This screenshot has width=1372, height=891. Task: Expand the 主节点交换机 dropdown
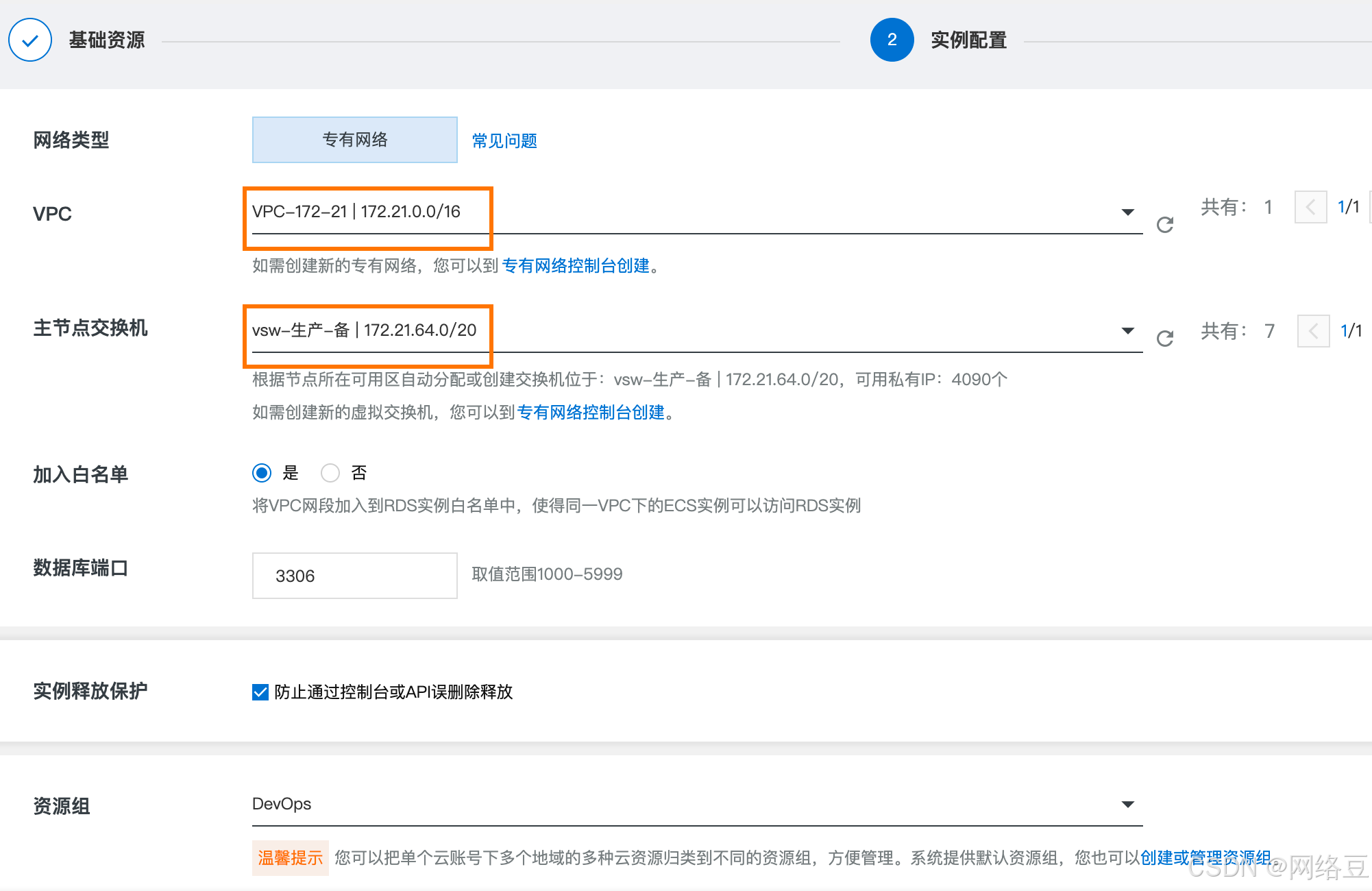(x=1127, y=331)
